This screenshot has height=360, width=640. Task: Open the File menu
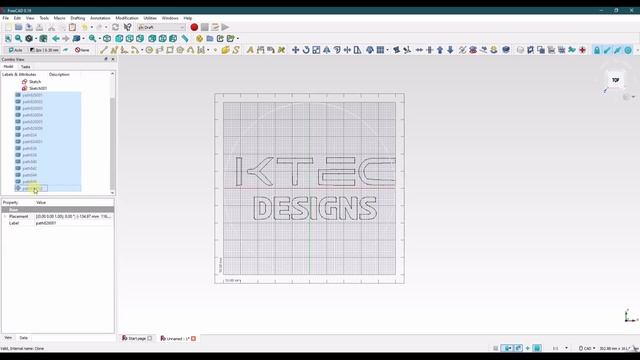tap(6, 18)
